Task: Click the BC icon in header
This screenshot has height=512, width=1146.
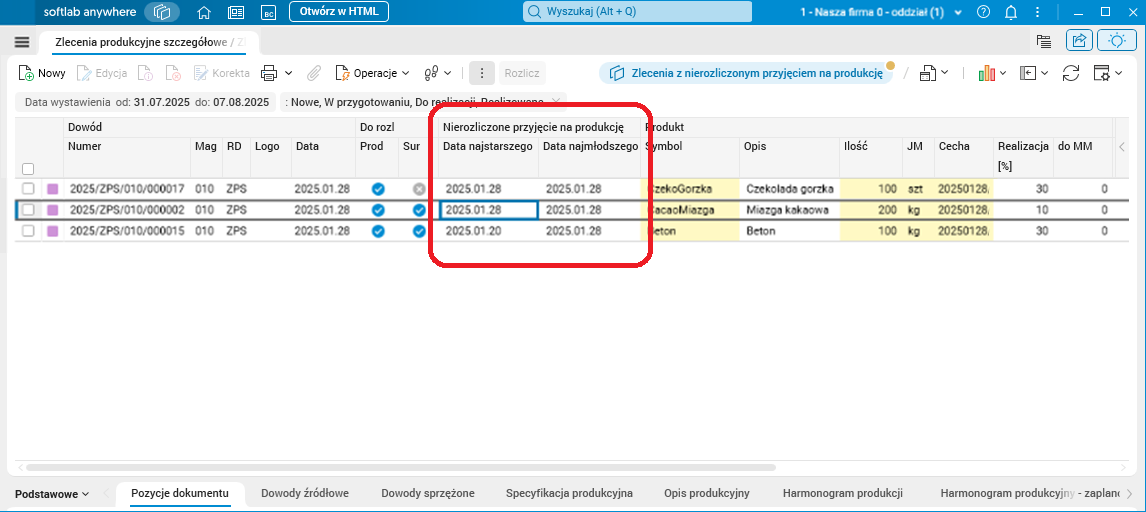Action: (268, 12)
